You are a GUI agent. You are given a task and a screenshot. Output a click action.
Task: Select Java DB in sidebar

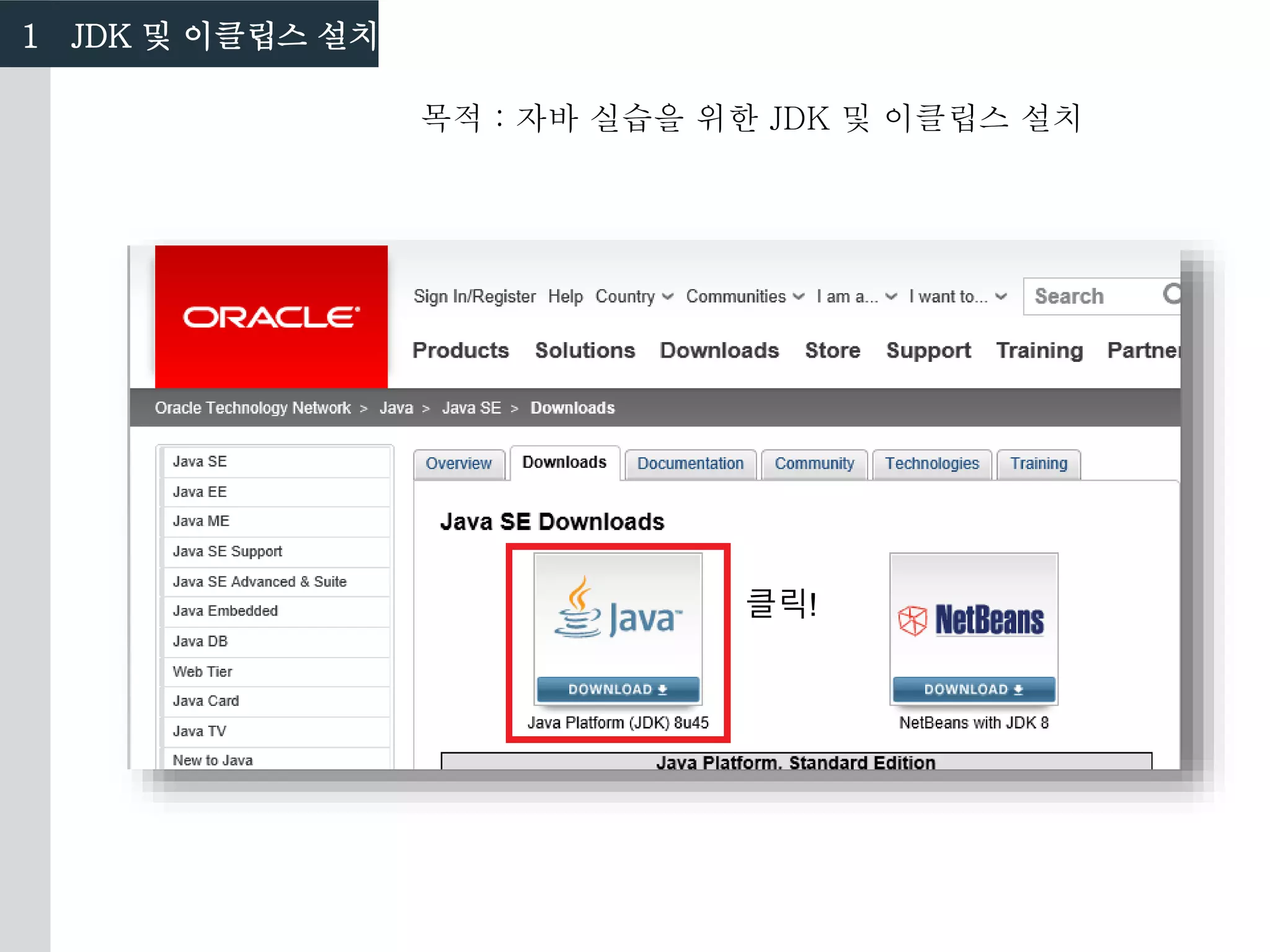(276, 641)
